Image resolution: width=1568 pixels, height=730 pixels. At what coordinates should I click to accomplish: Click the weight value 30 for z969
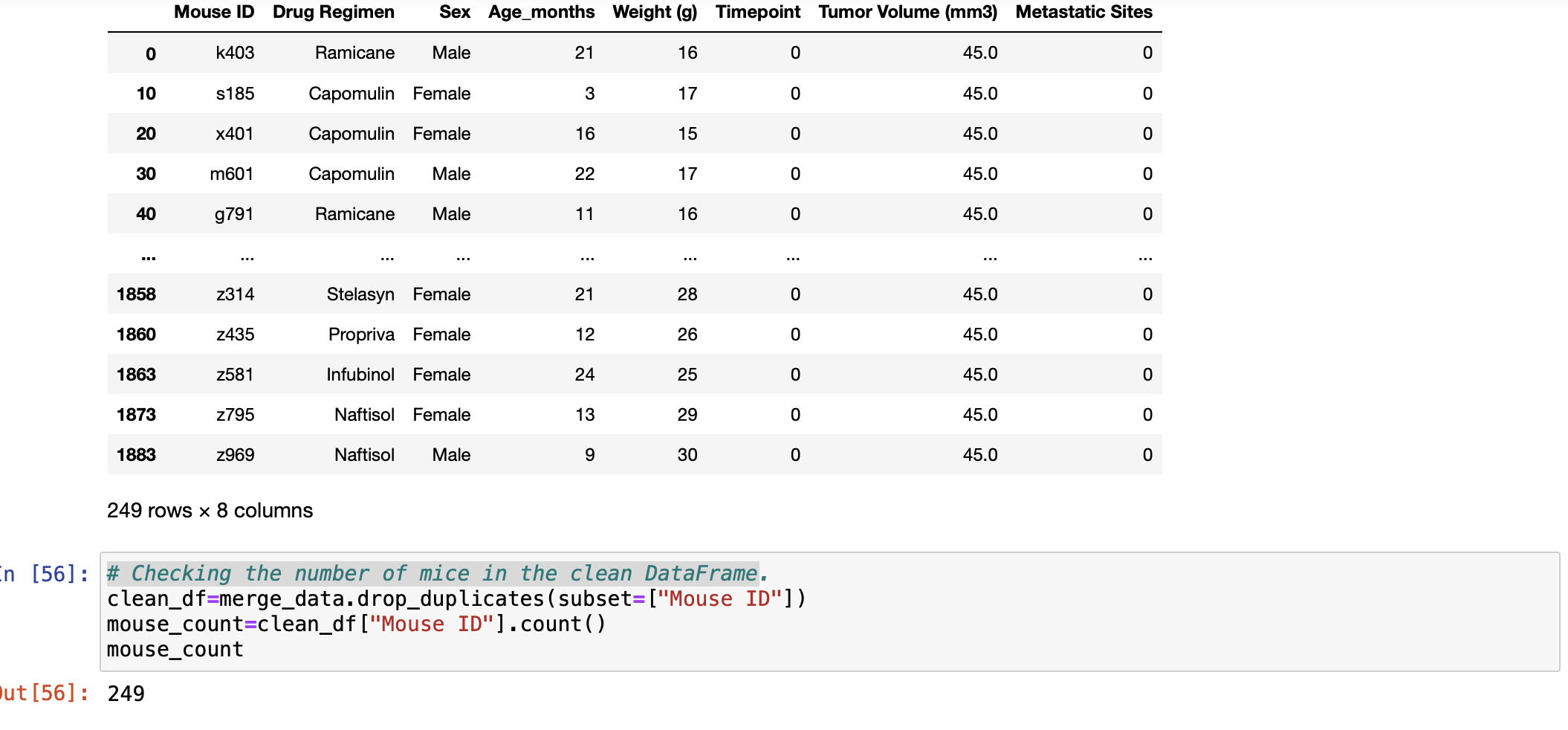pos(687,455)
